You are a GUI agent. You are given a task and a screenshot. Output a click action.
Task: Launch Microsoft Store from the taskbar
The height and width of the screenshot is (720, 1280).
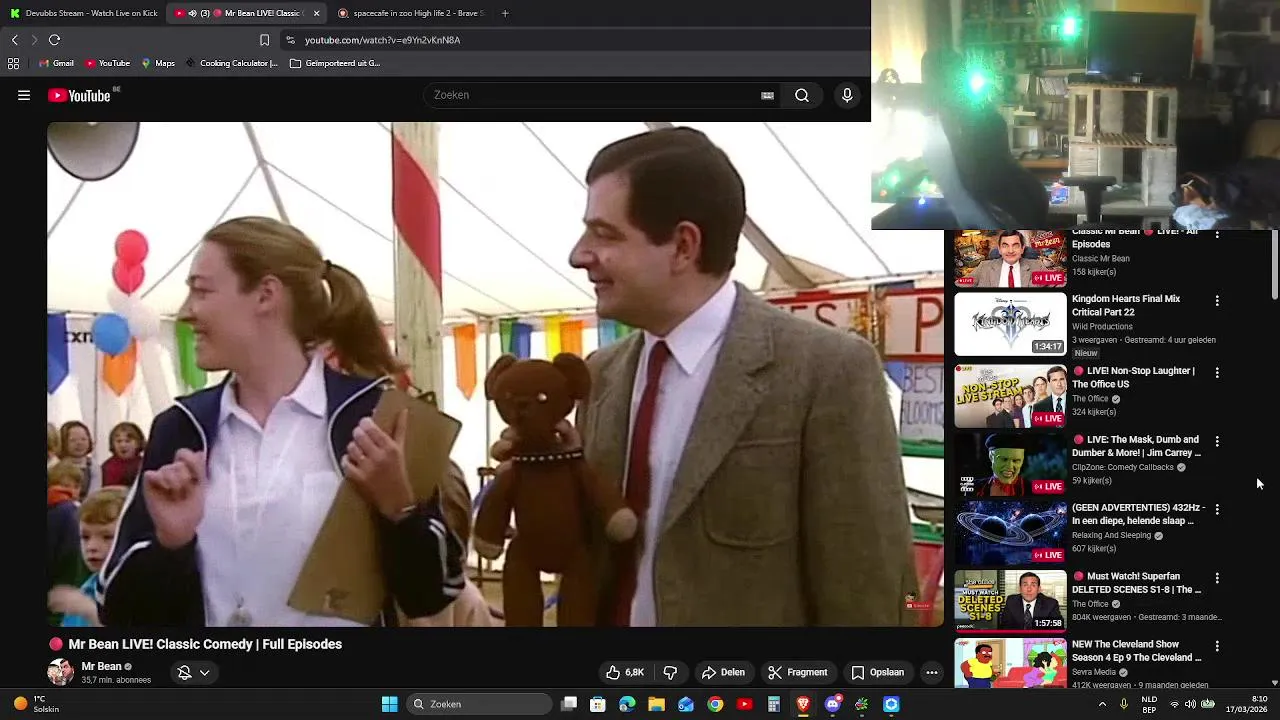click(x=598, y=704)
